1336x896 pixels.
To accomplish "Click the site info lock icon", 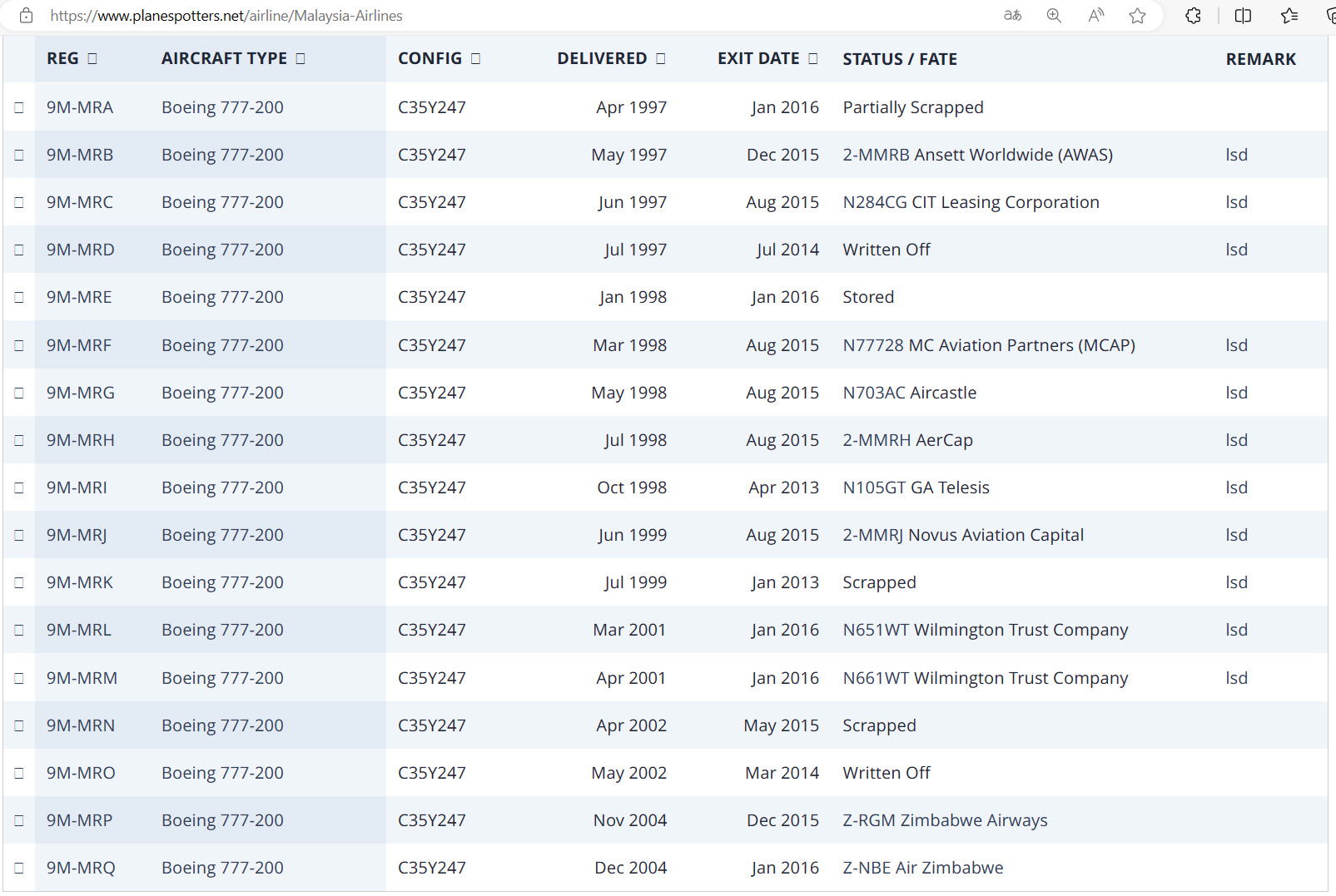I will pyautogui.click(x=26, y=15).
